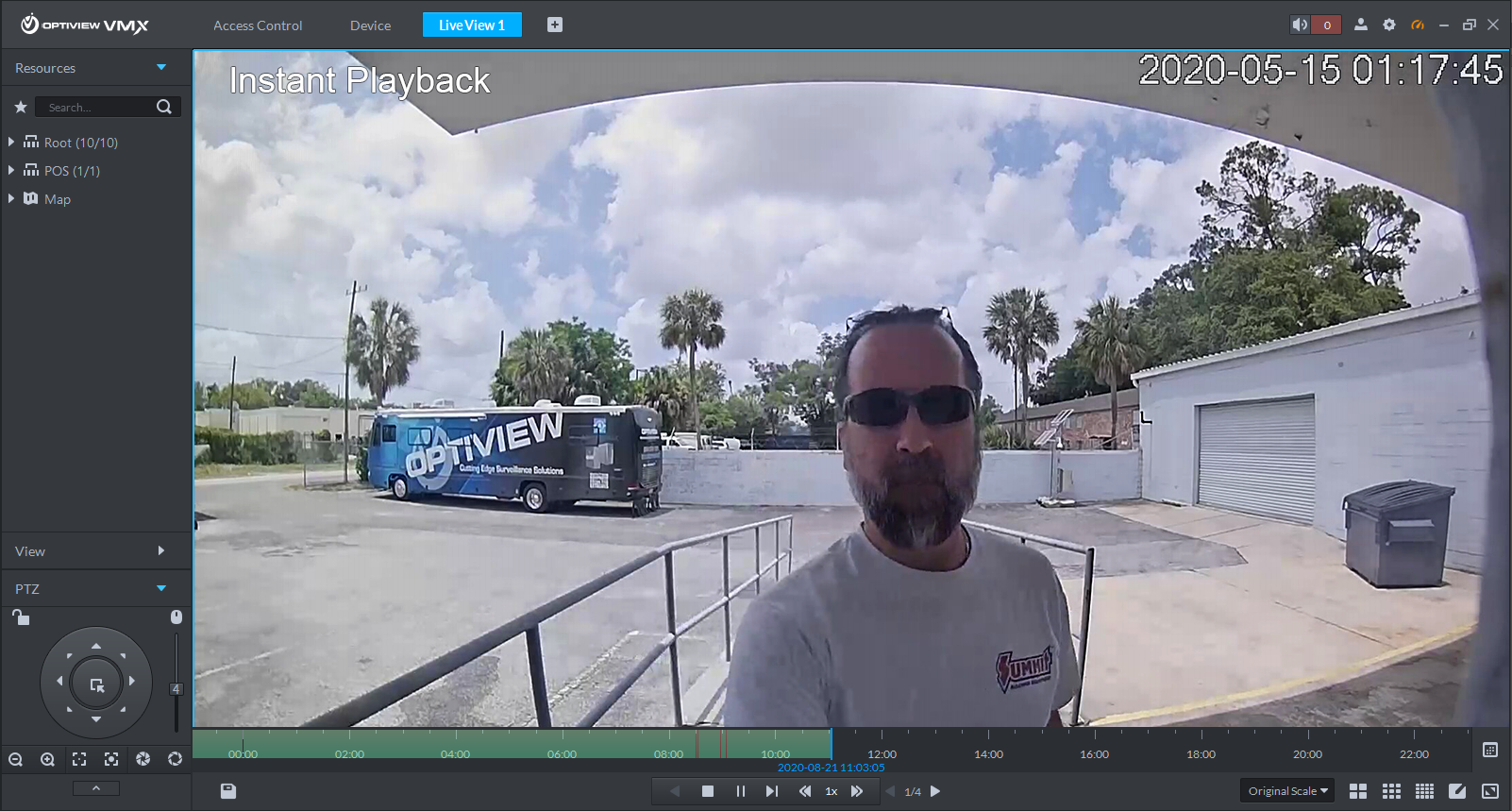Toggle PTZ mouse control mode
The width and height of the screenshot is (1512, 811).
(176, 617)
